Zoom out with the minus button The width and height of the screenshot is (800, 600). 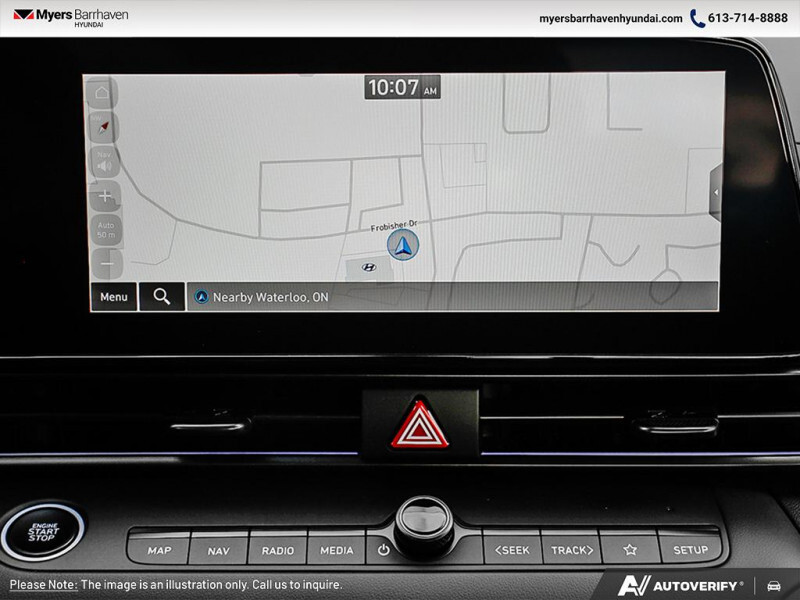[106, 264]
